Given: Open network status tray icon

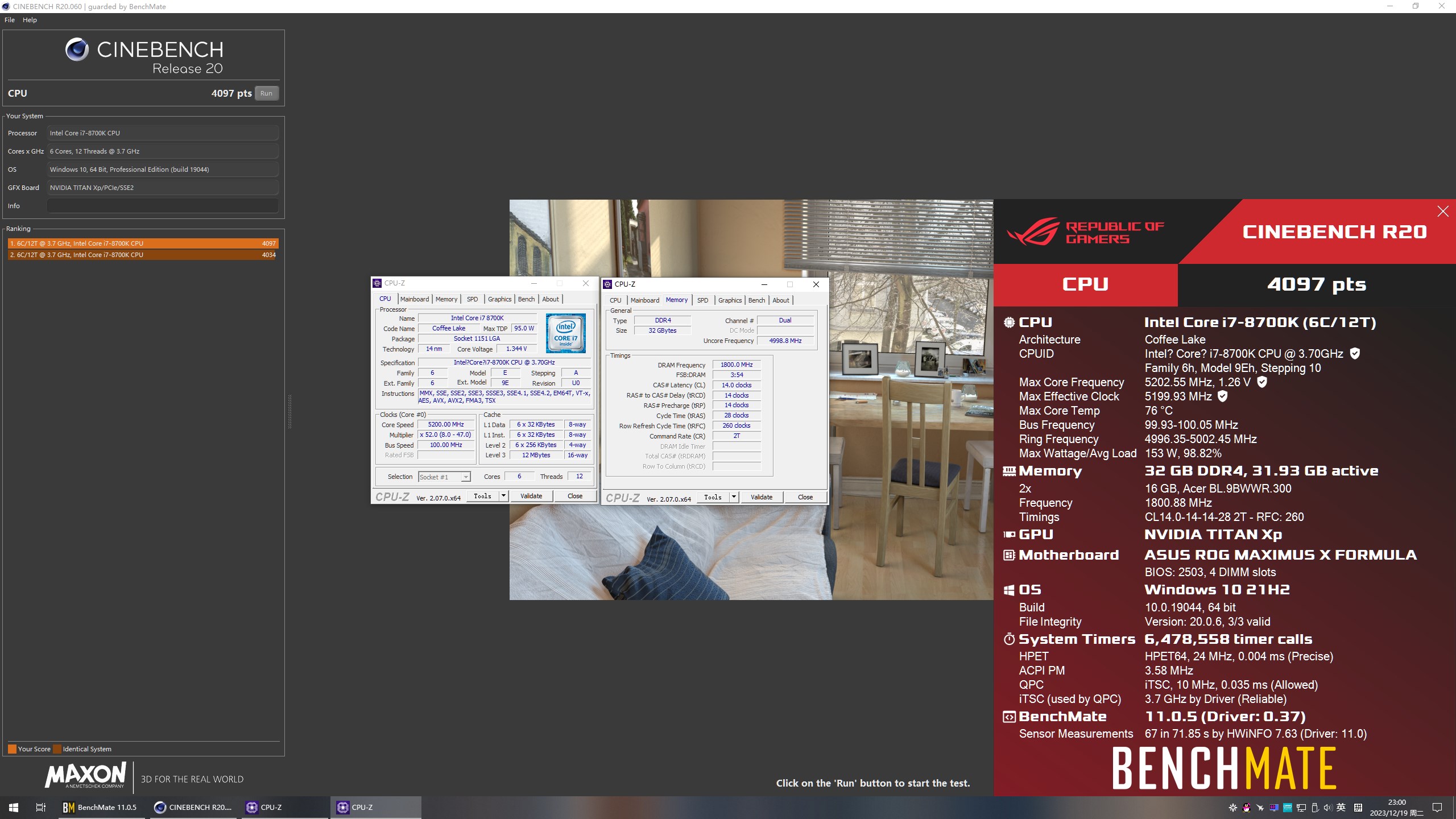Looking at the screenshot, I should [x=1301, y=808].
